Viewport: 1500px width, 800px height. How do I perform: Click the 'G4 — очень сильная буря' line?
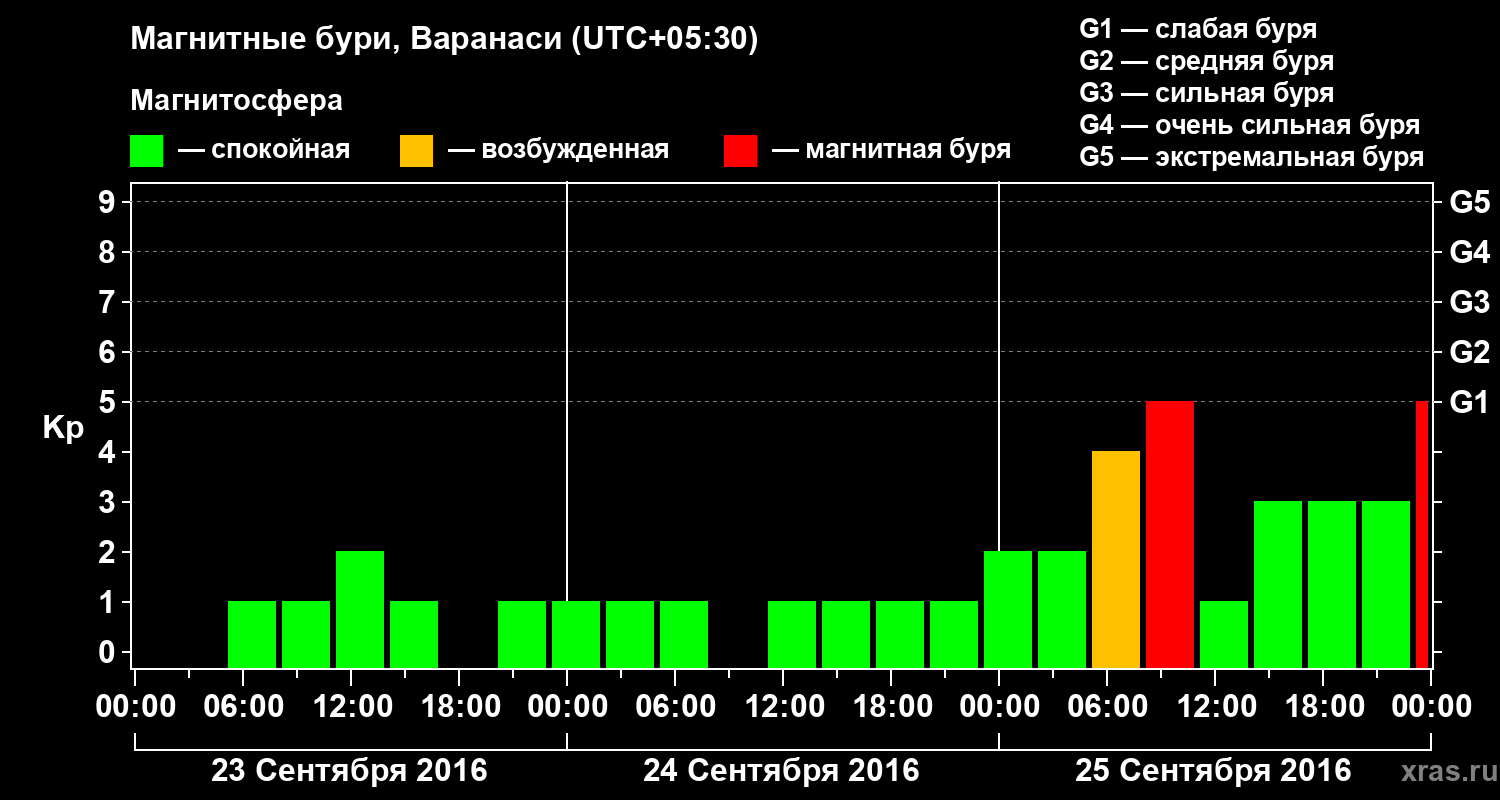pyautogui.click(x=1250, y=125)
